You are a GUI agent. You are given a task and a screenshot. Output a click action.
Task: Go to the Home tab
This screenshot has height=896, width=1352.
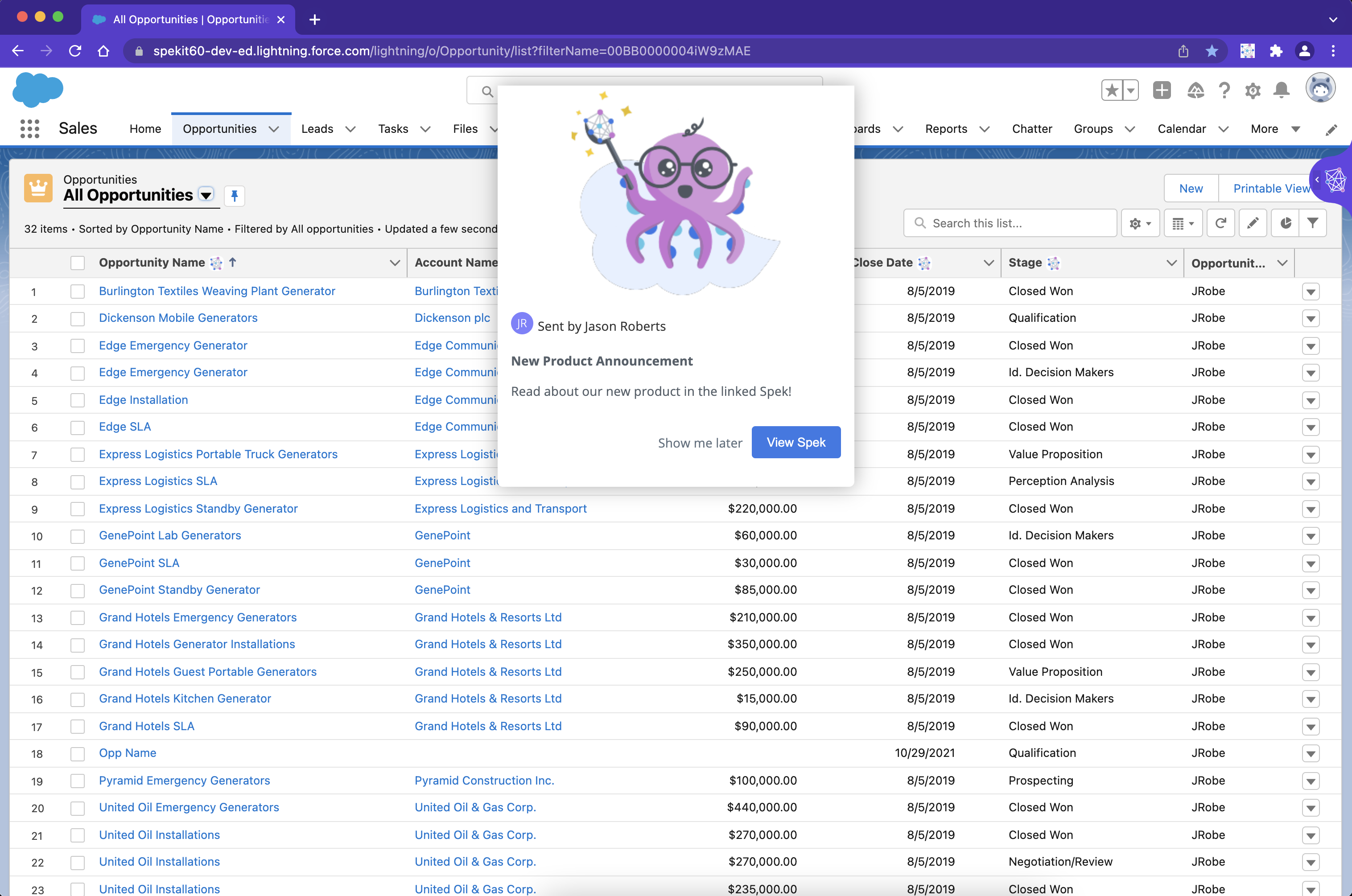(x=145, y=129)
